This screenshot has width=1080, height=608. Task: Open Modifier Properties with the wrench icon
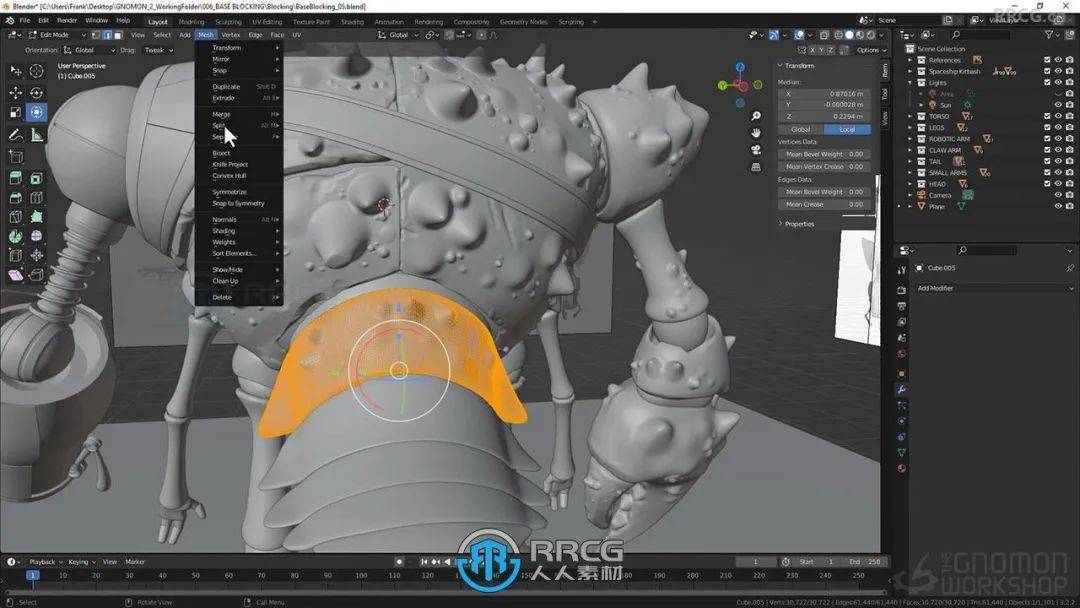tap(904, 386)
